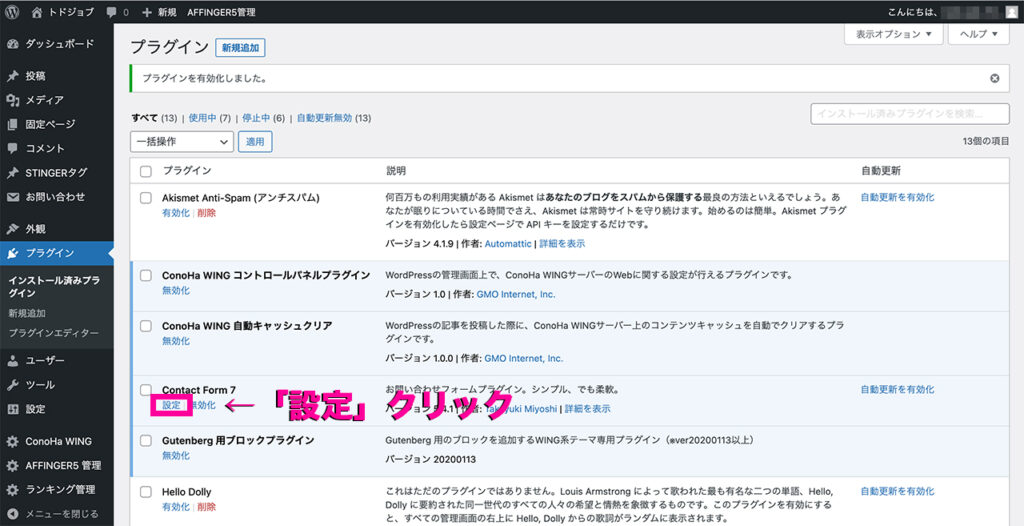Click the 設定 sliders icon in sidebar
The width and height of the screenshot is (1024, 526).
pos(12,409)
